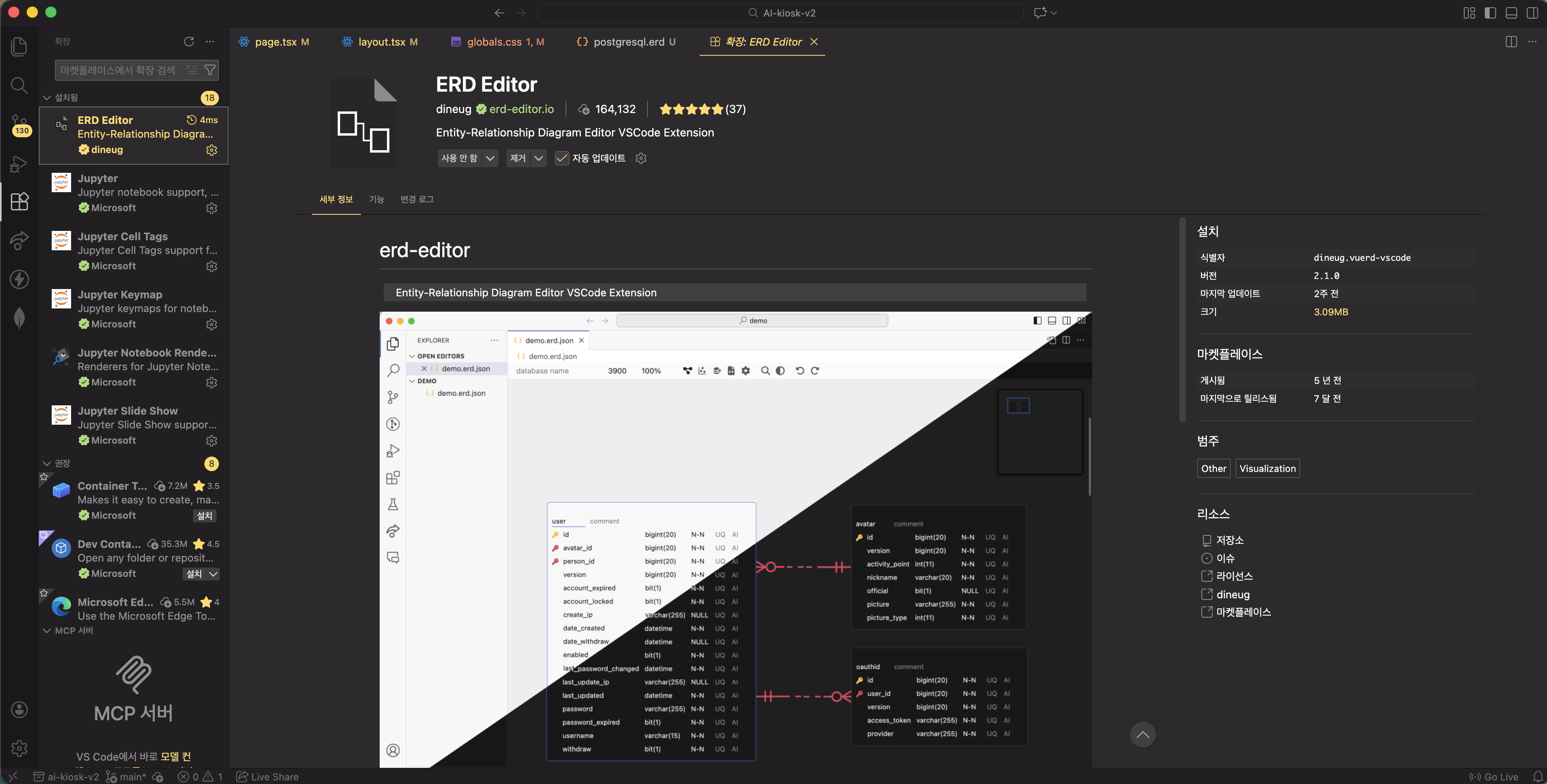The image size is (1547, 784).
Task: Open the Extensions view icon
Action: (x=19, y=202)
